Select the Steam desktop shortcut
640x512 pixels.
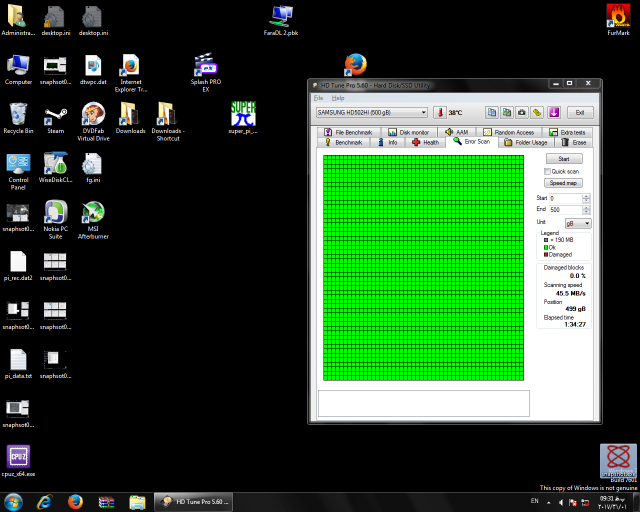coord(56,118)
